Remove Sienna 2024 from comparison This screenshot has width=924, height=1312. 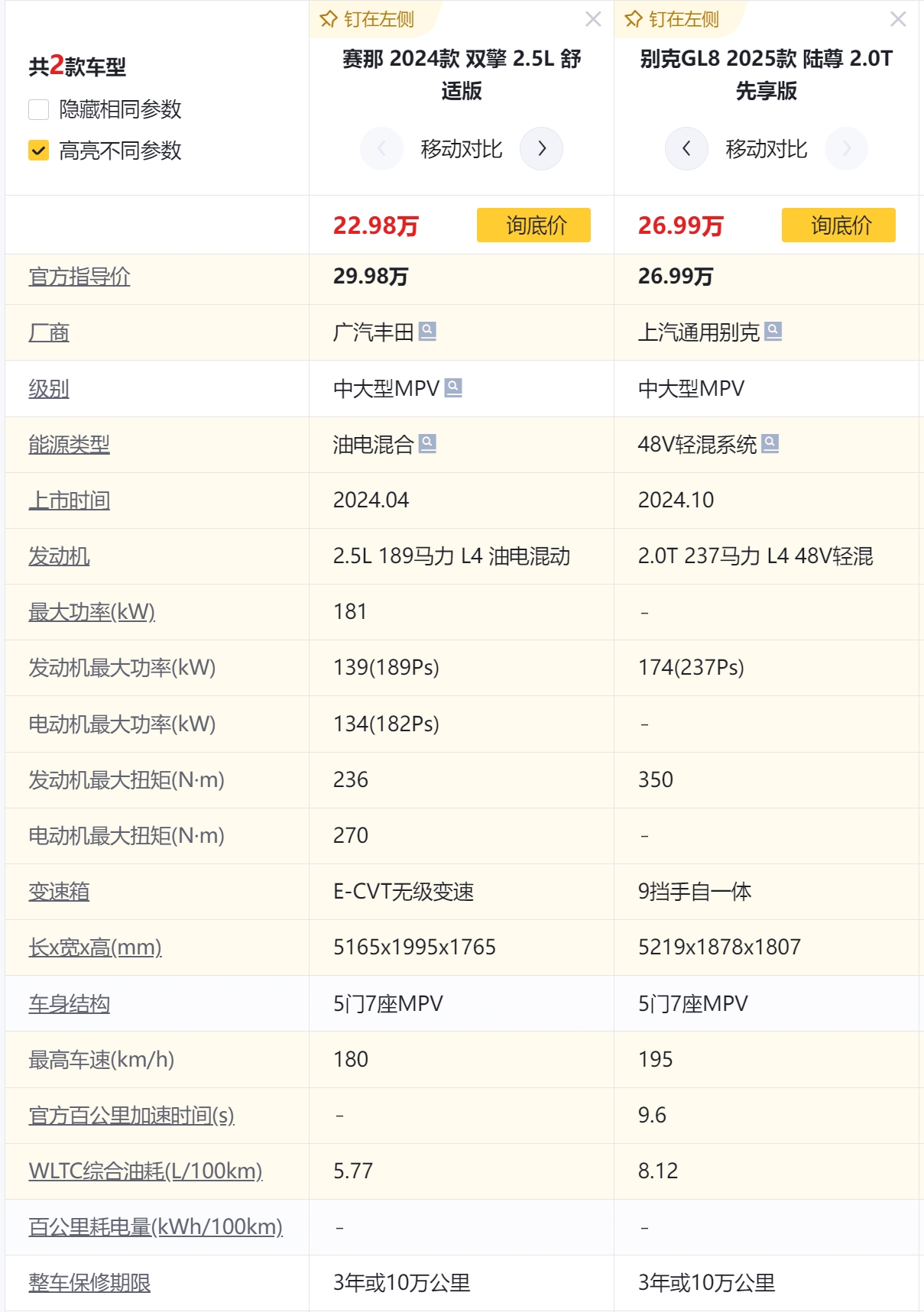click(x=593, y=19)
